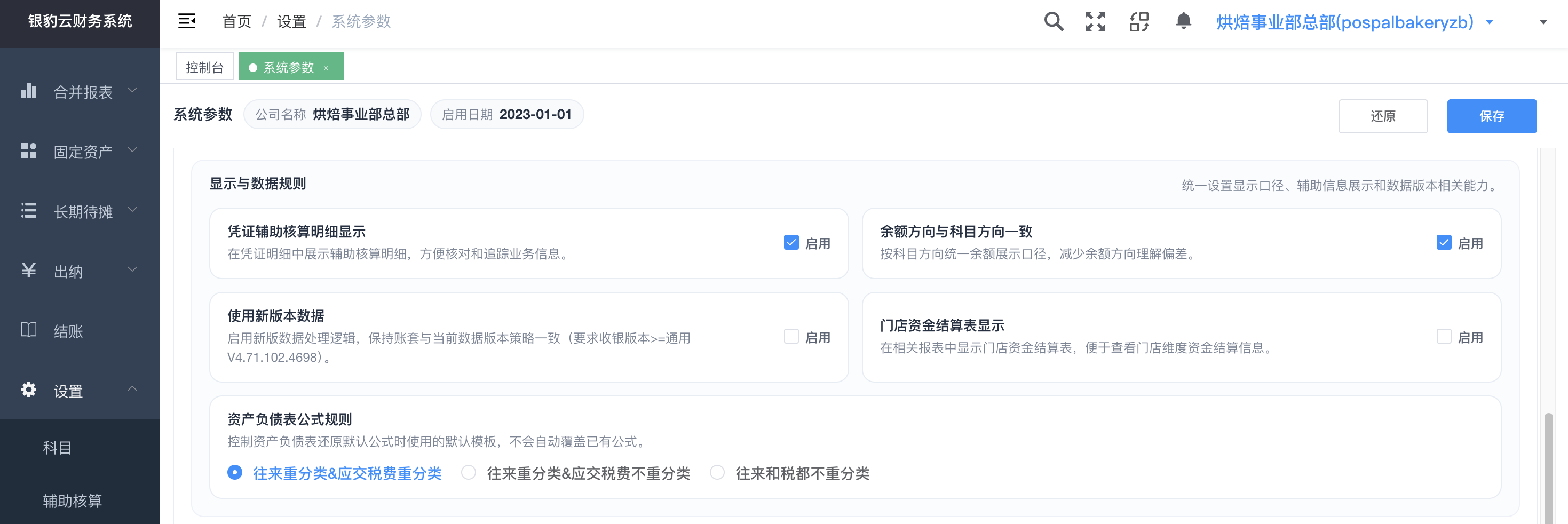Image resolution: width=1568 pixels, height=524 pixels.
Task: Open the search magnifier icon
Action: click(x=1054, y=21)
